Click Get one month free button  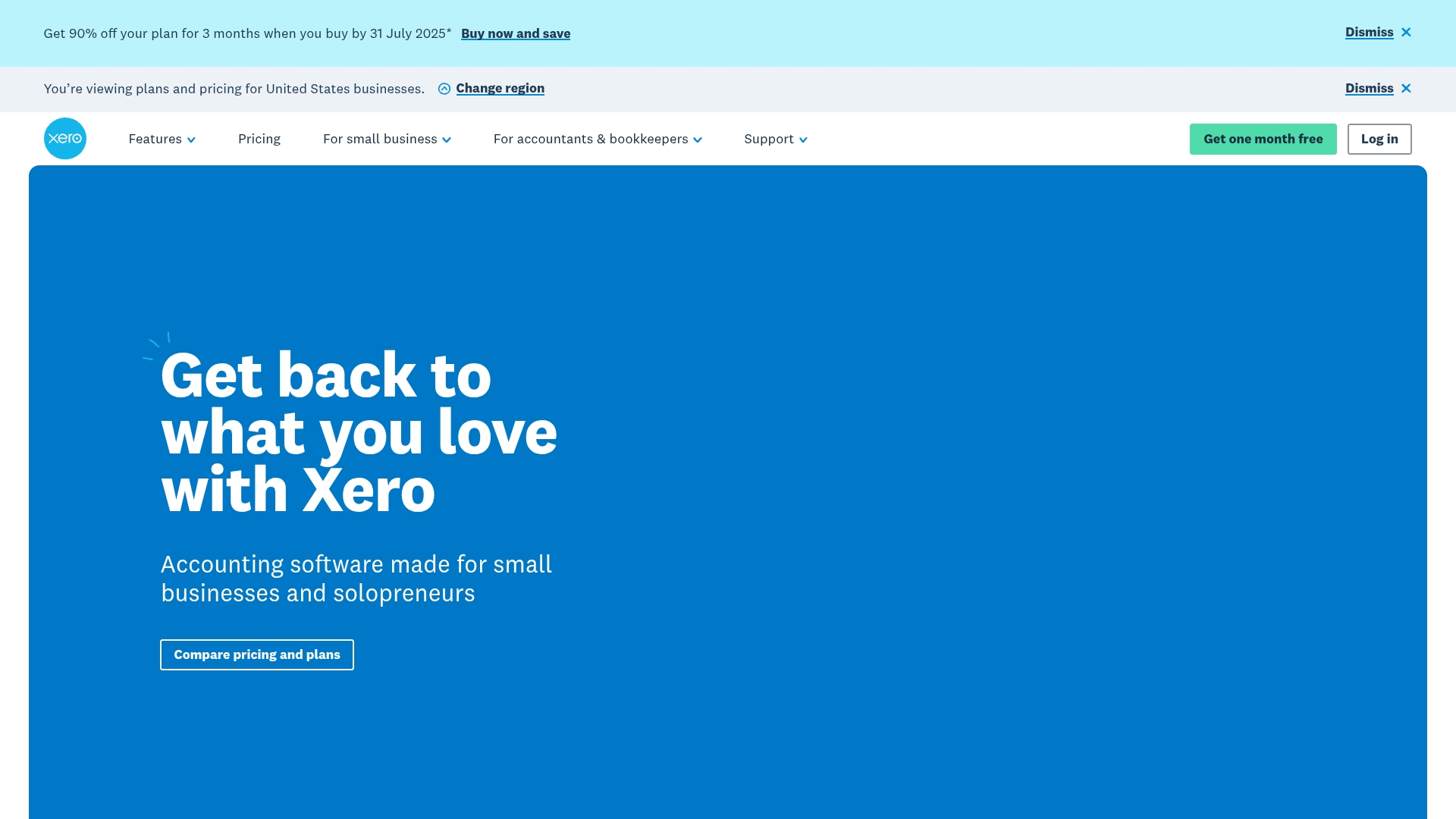pyautogui.click(x=1263, y=139)
